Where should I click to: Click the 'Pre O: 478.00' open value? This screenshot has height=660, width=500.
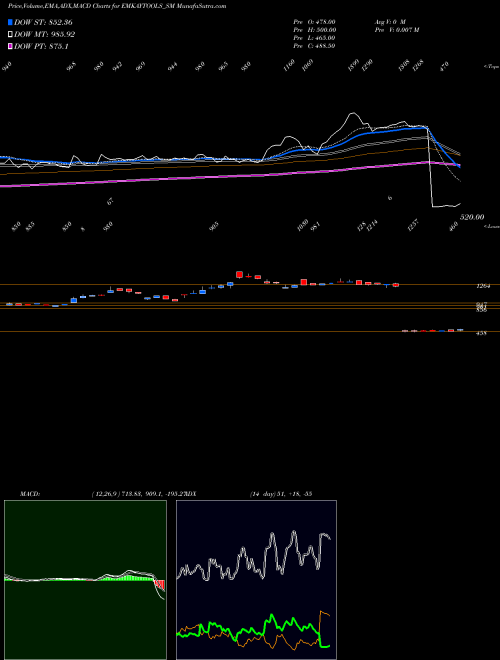314,22
